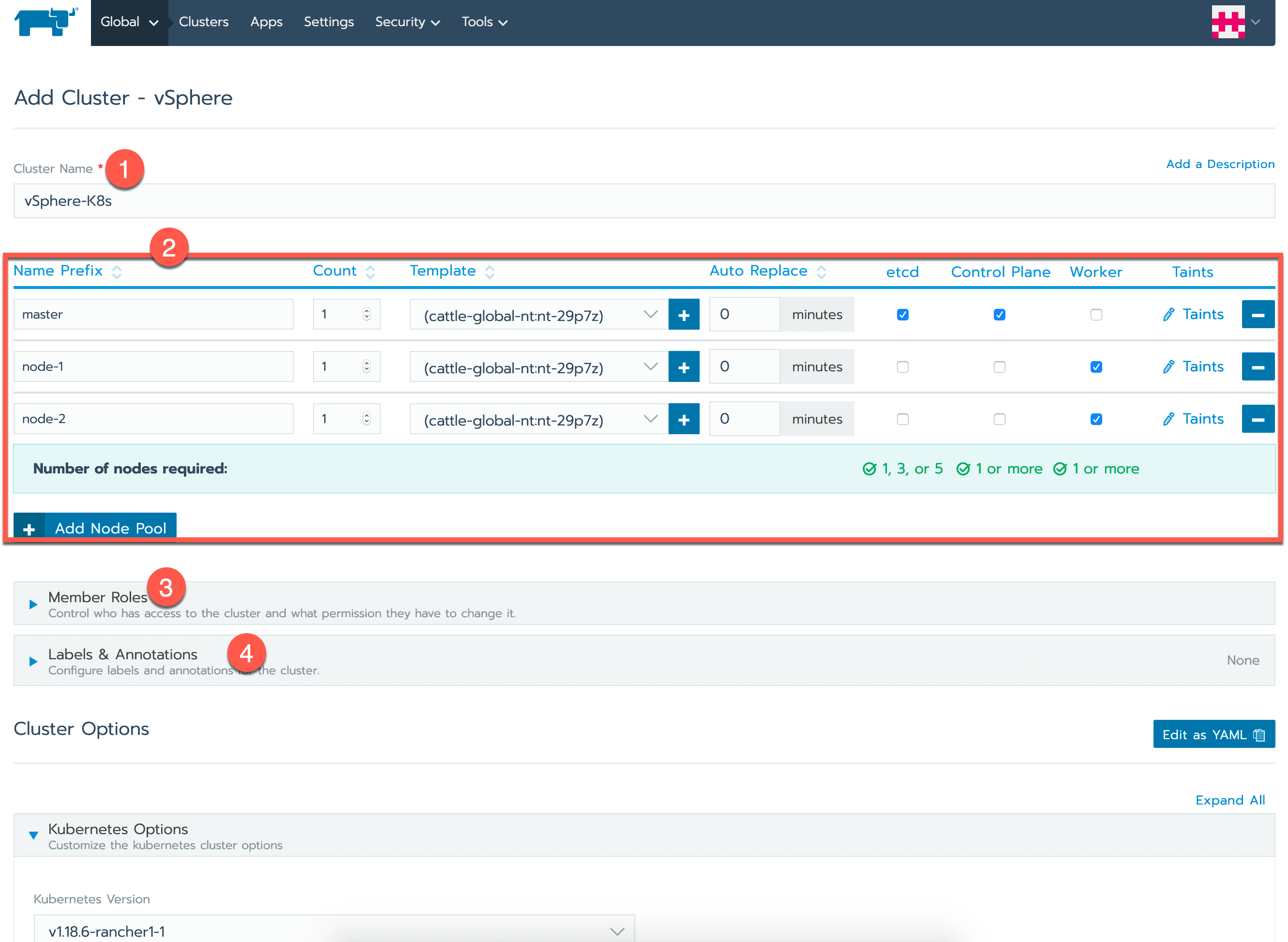
Task: Open the Tools menu
Action: point(484,22)
